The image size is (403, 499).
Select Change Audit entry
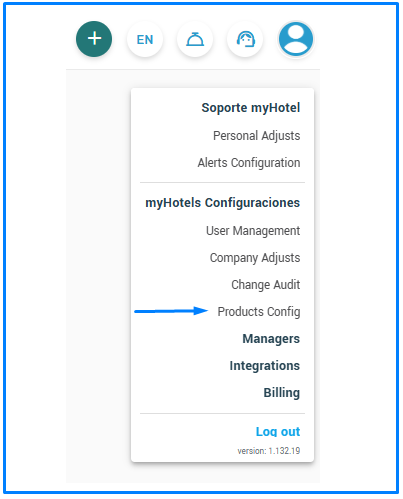click(x=265, y=285)
